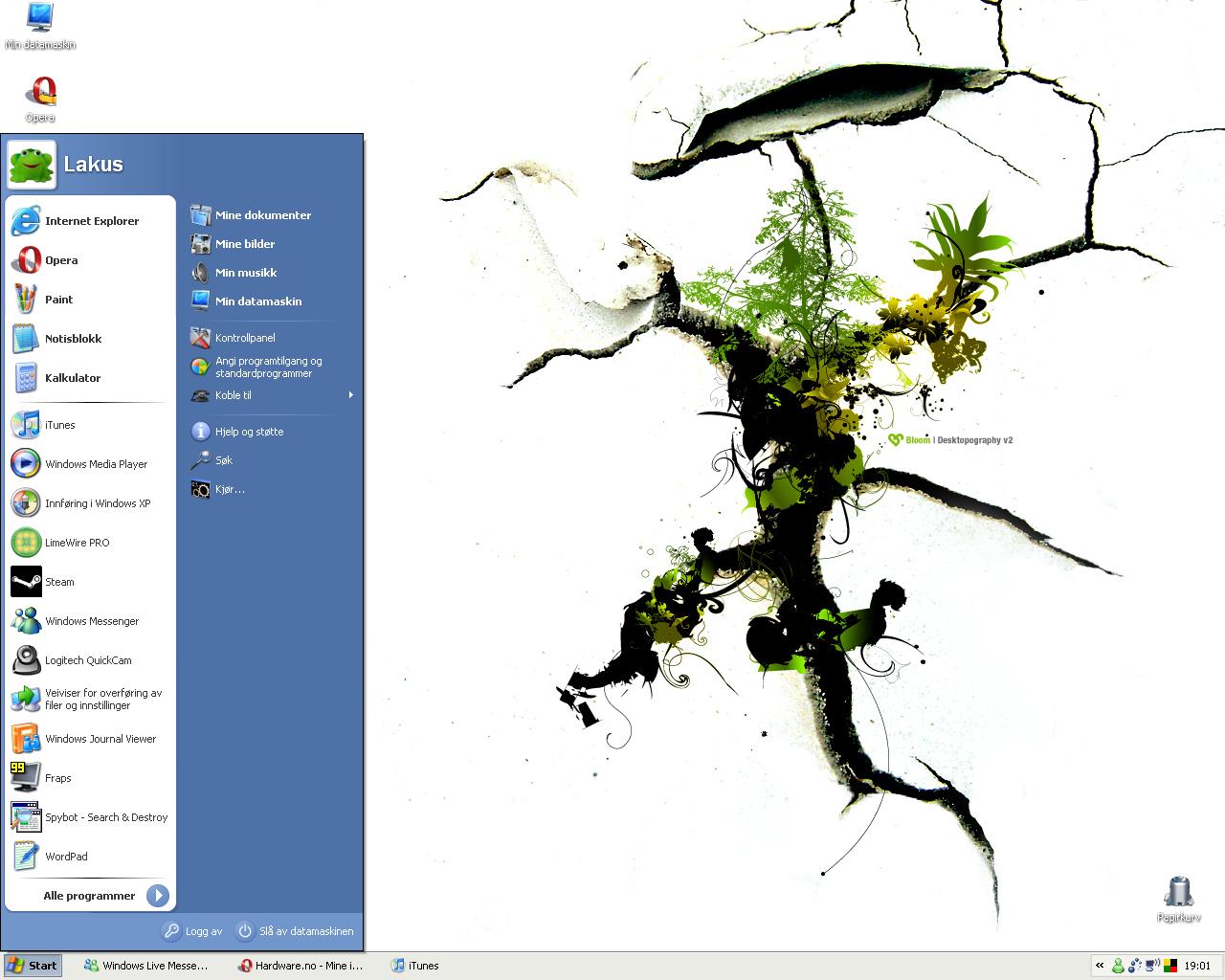Switch to Windows Live Messenger taskbar window
The width and height of the screenshot is (1225, 980).
pos(146,966)
